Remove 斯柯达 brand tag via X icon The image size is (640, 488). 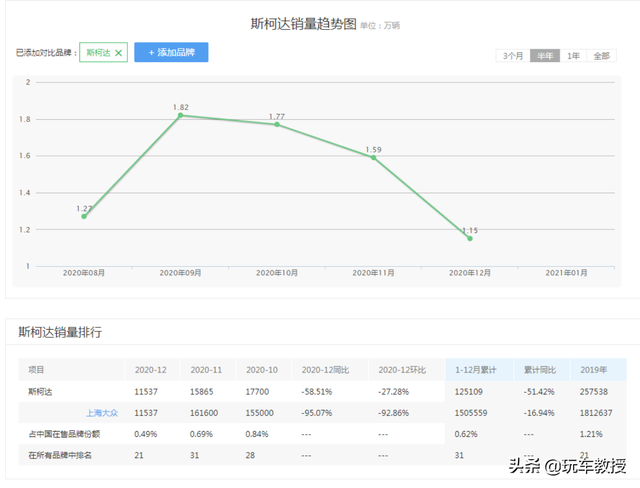118,53
